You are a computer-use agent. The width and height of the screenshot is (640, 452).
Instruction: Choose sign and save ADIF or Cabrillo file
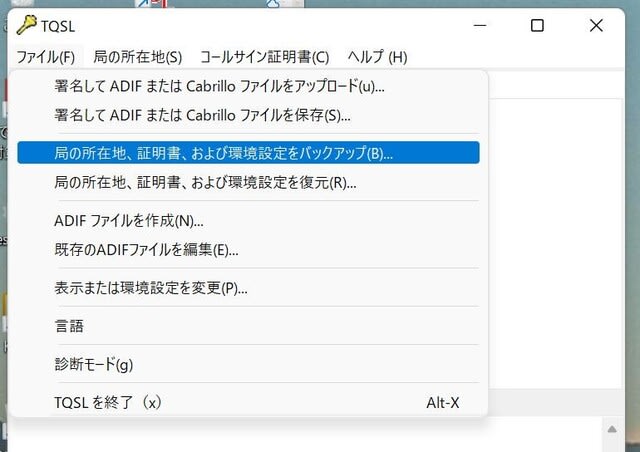(202, 115)
